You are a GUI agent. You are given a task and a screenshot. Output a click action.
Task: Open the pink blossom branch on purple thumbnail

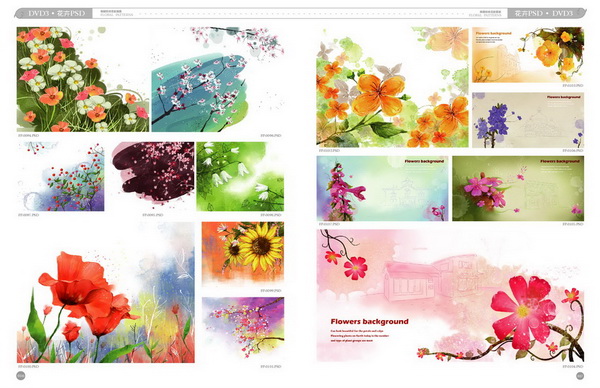(x=243, y=330)
